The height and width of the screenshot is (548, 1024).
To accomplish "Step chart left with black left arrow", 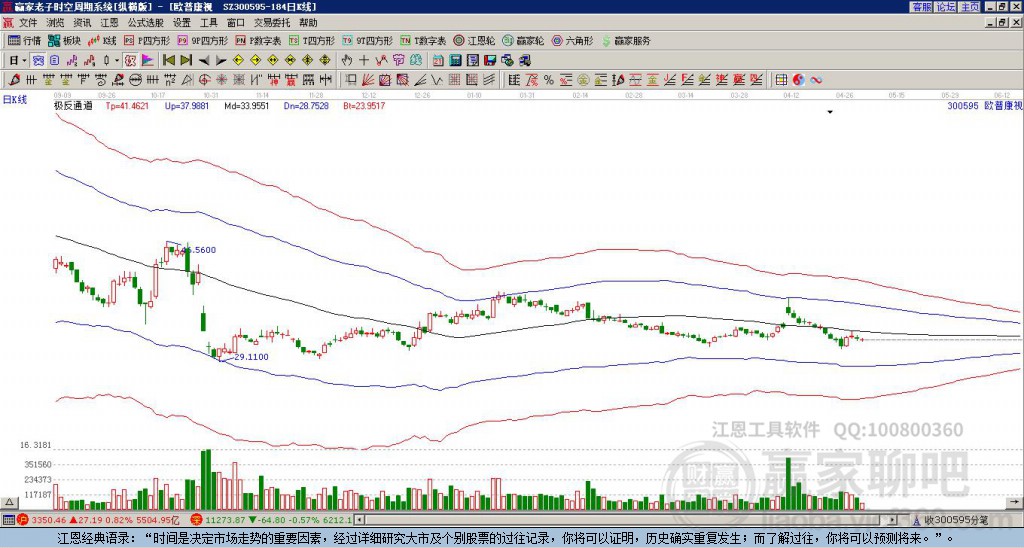I will [x=204, y=61].
